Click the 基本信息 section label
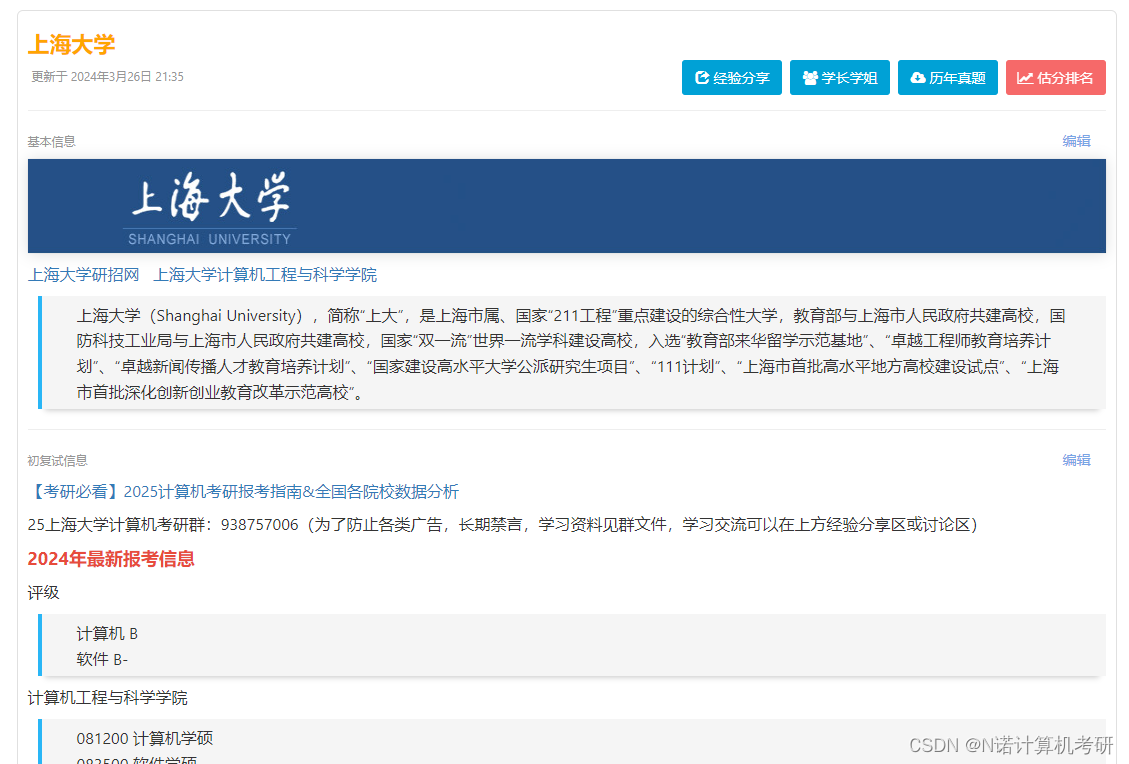 [51, 142]
